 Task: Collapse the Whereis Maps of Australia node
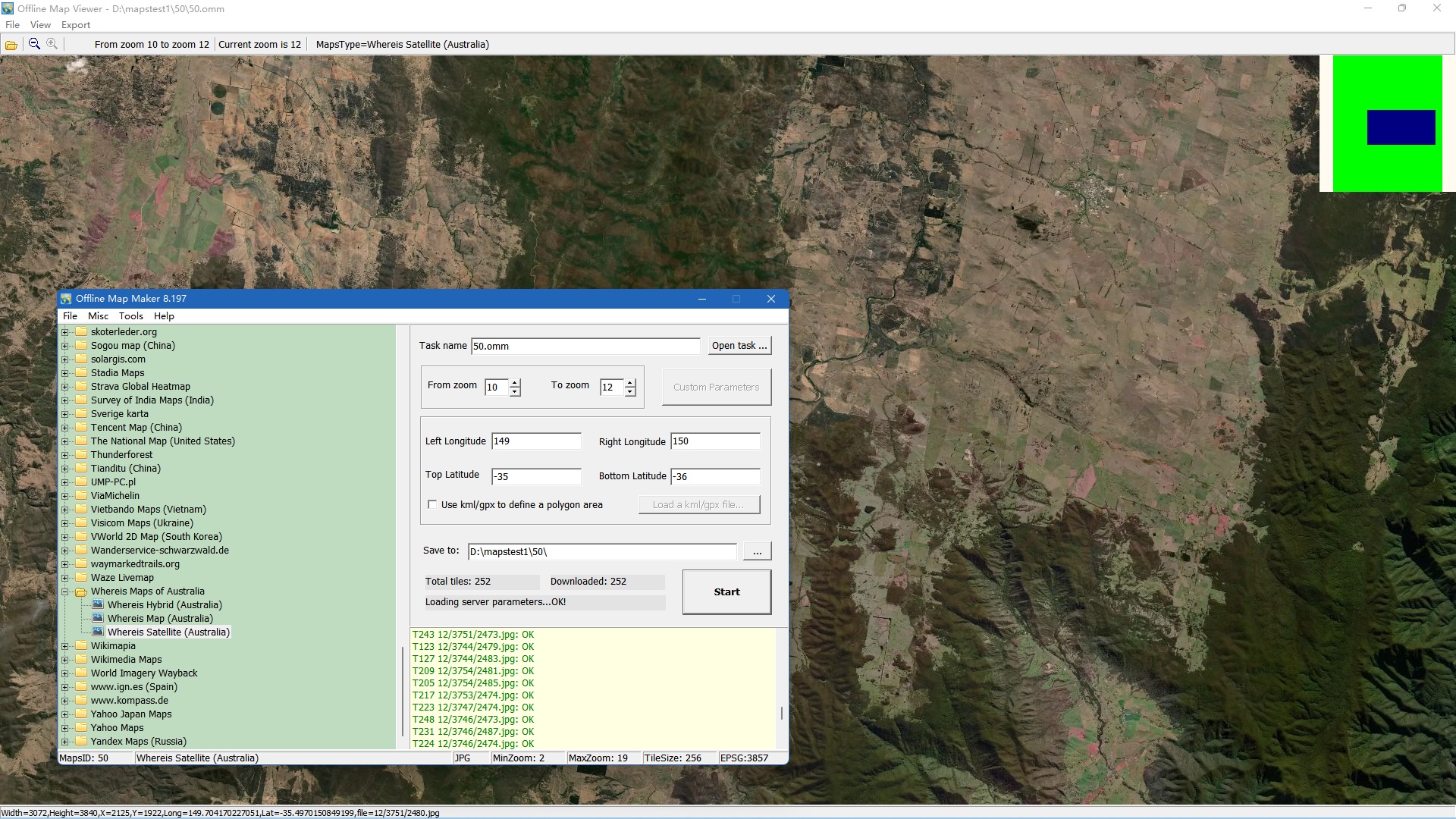pos(65,591)
